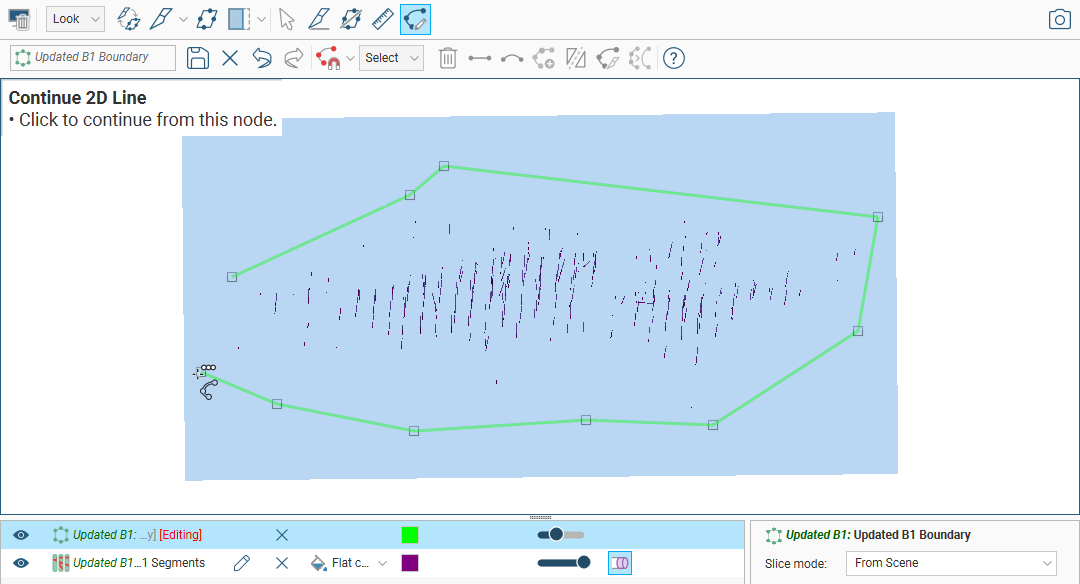Open the Look dropdown
This screenshot has height=584, width=1080.
pyautogui.click(x=75, y=19)
